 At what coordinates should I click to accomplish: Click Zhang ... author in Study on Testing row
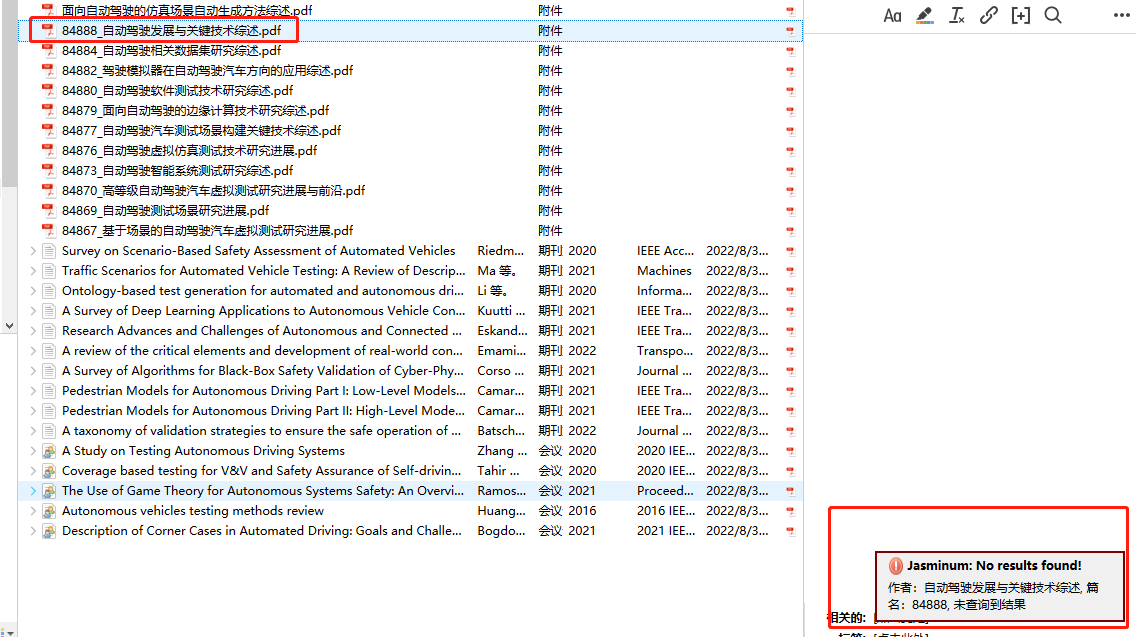tap(502, 451)
